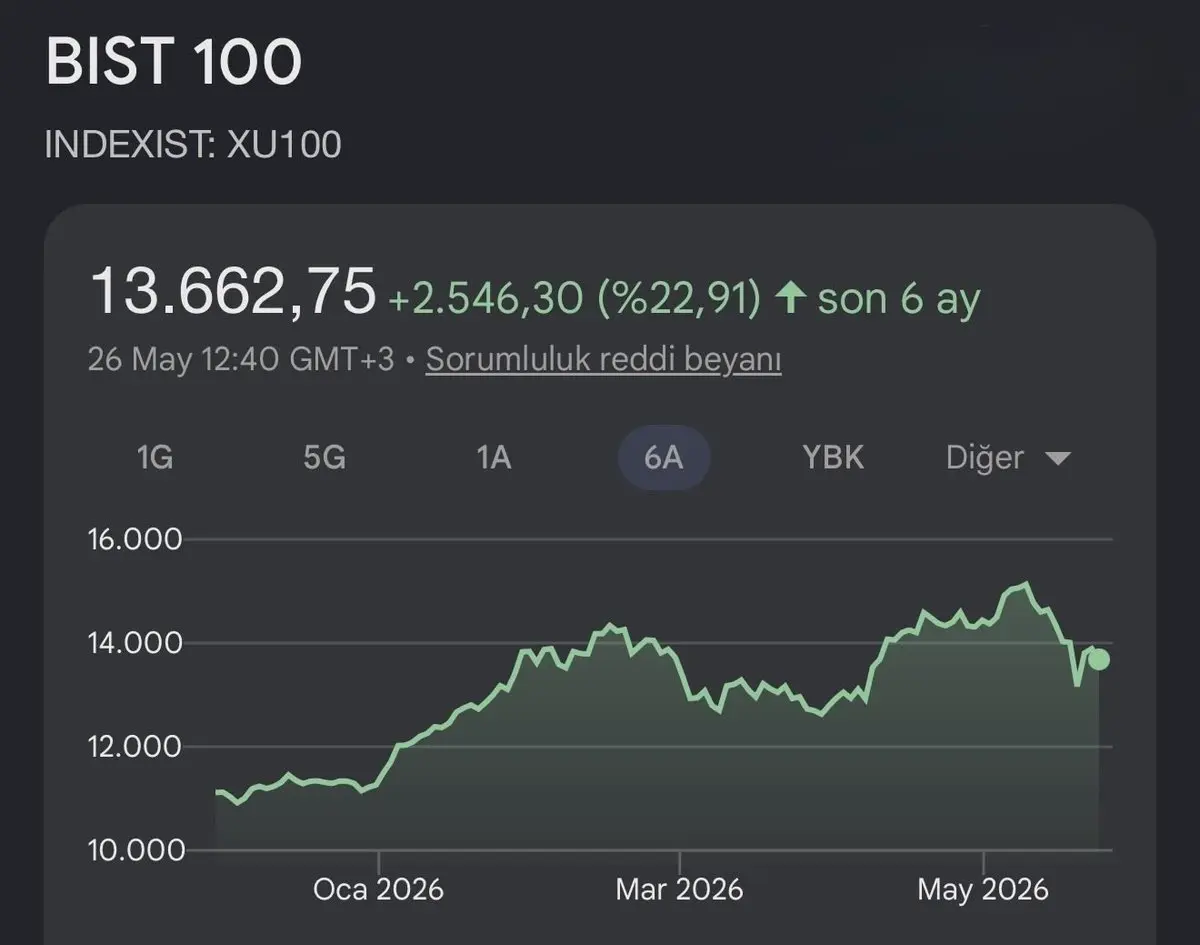Image resolution: width=1200 pixels, height=945 pixels.
Task: Click the Mar 2026 x-axis label
Action: click(x=679, y=889)
